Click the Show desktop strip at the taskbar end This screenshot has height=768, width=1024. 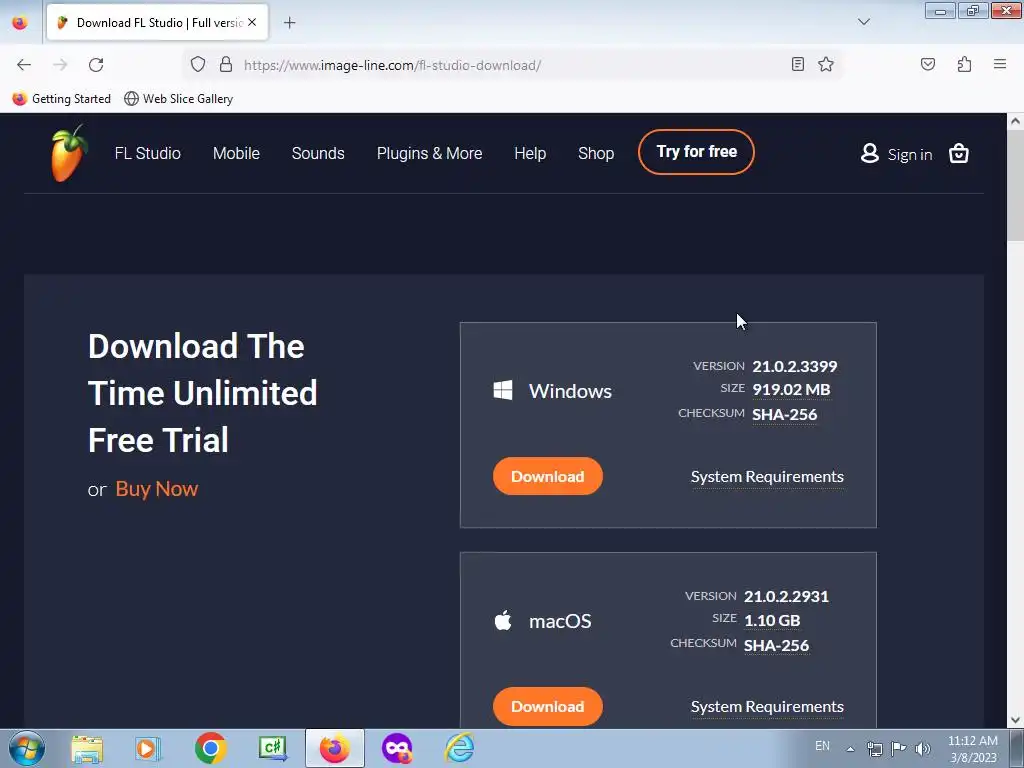pos(1017,748)
